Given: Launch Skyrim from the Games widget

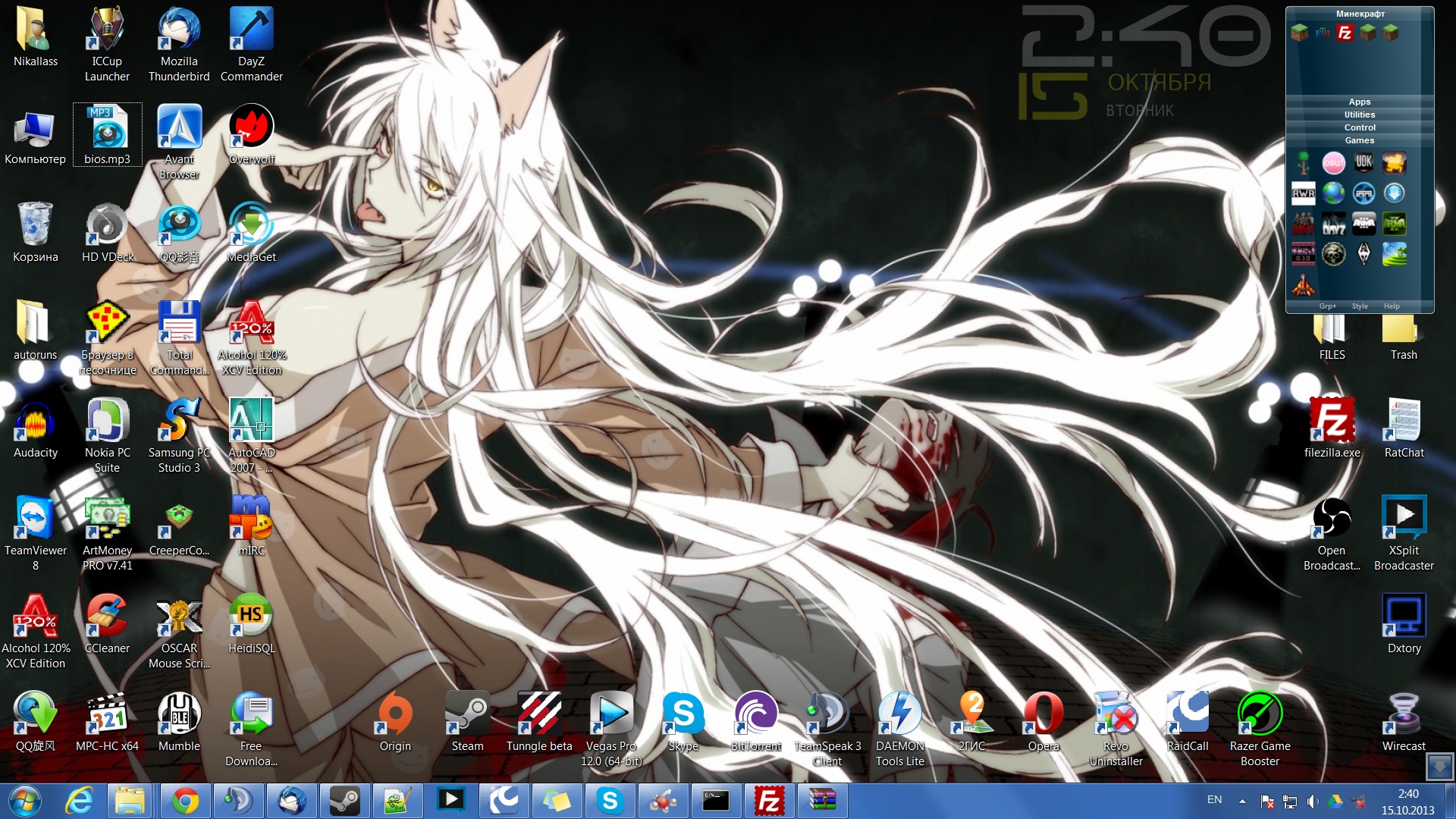Looking at the screenshot, I should [x=1363, y=254].
